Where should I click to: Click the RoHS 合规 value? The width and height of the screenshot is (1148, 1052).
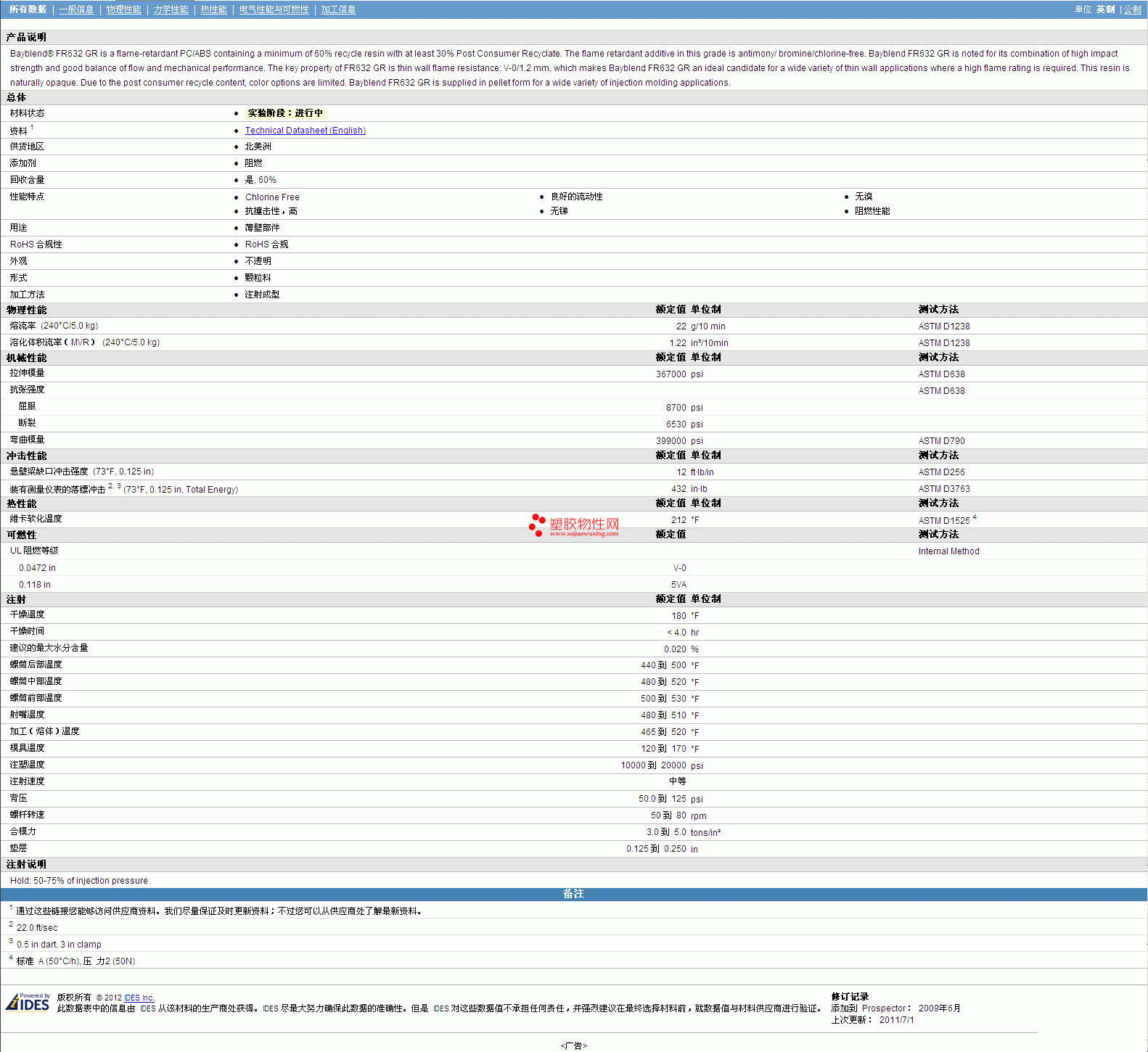266,244
